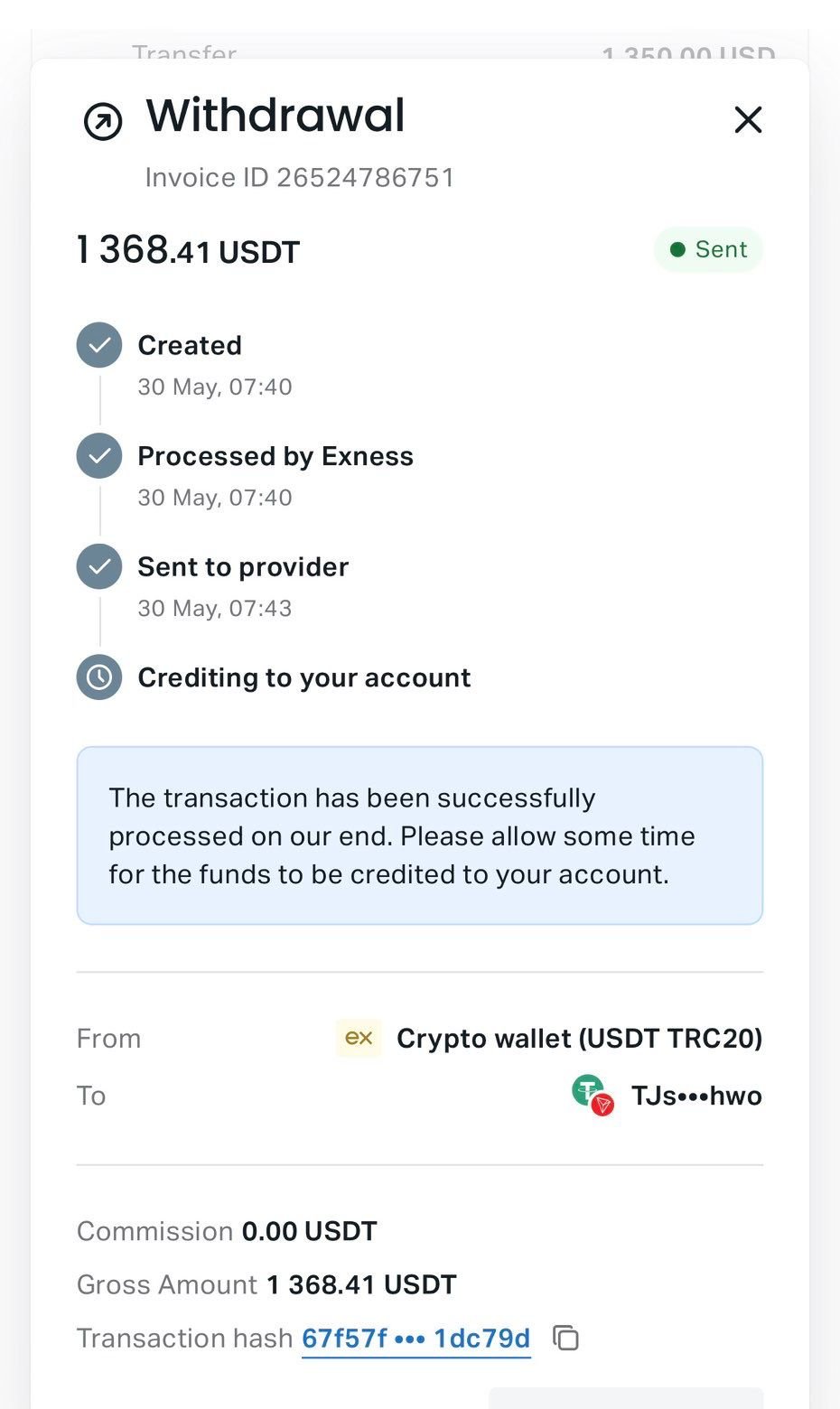Close the Withdrawal details panel
This screenshot has width=840, height=1409.
[748, 119]
